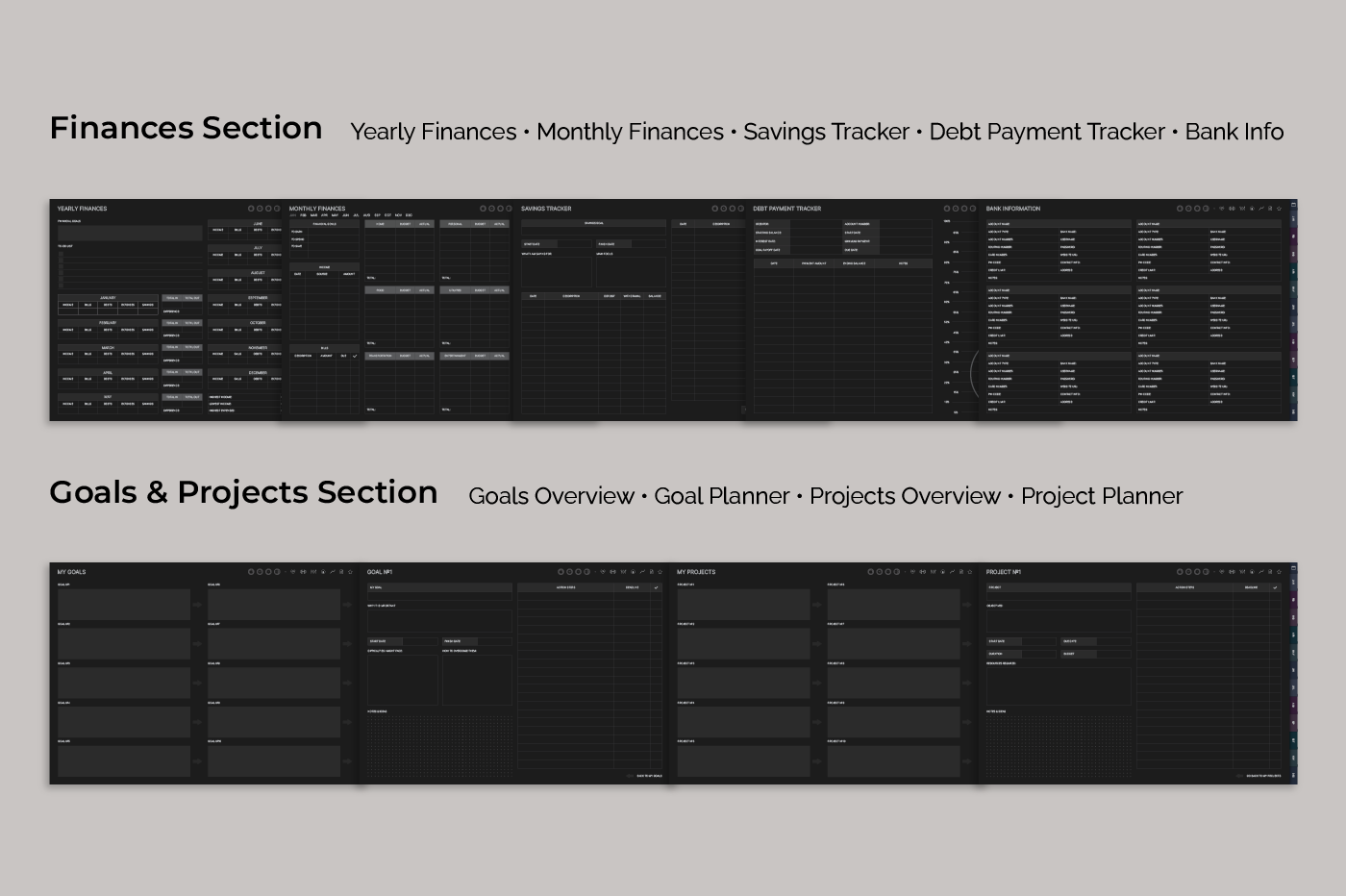
Task: Click the arrow beside the first goal box
Action: point(197,605)
